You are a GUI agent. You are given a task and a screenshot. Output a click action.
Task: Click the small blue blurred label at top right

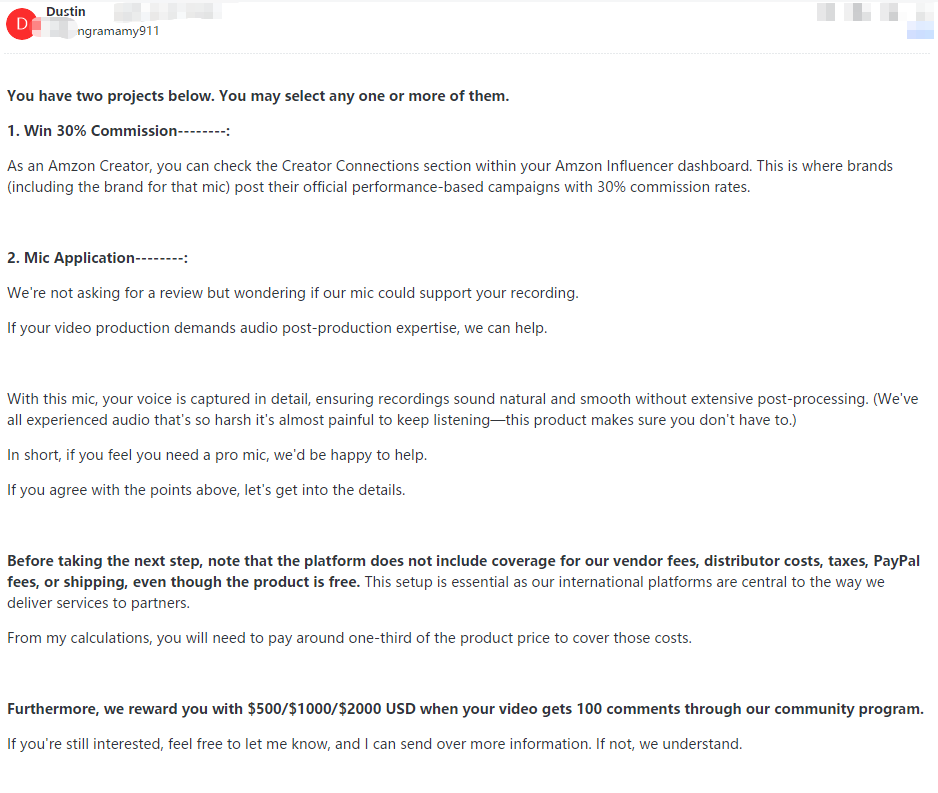coord(920,33)
